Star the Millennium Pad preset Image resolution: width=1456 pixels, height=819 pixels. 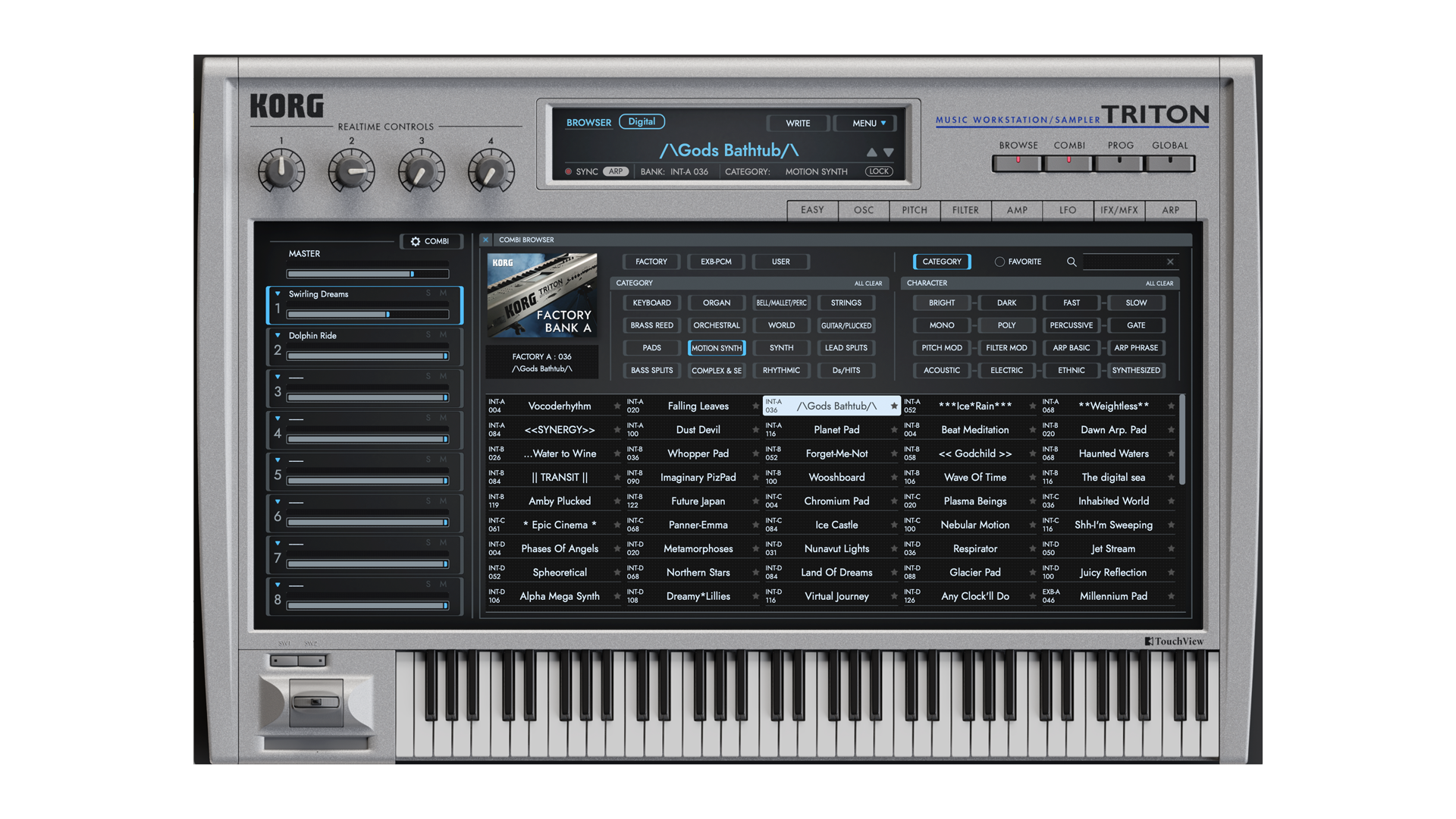tap(1172, 596)
